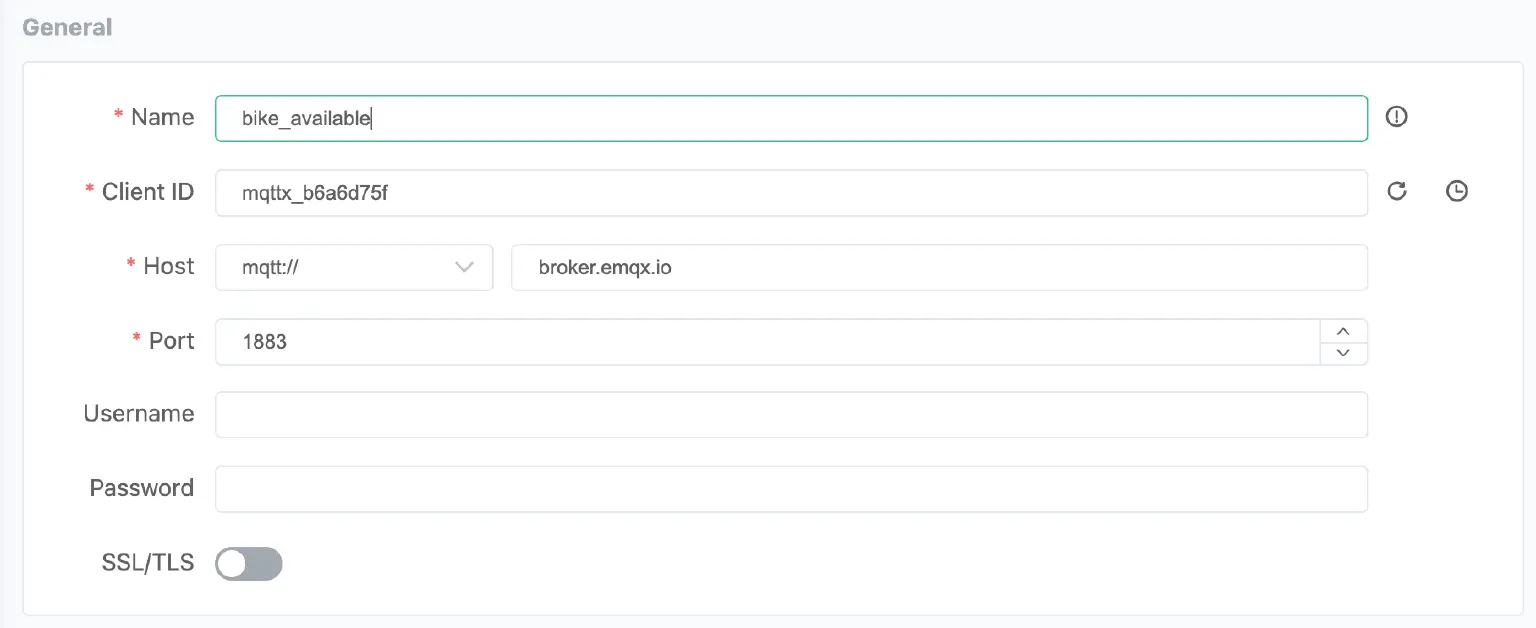The image size is (1536, 628).
Task: Click the "SSL/TLS" label text
Action: pyautogui.click(x=148, y=563)
